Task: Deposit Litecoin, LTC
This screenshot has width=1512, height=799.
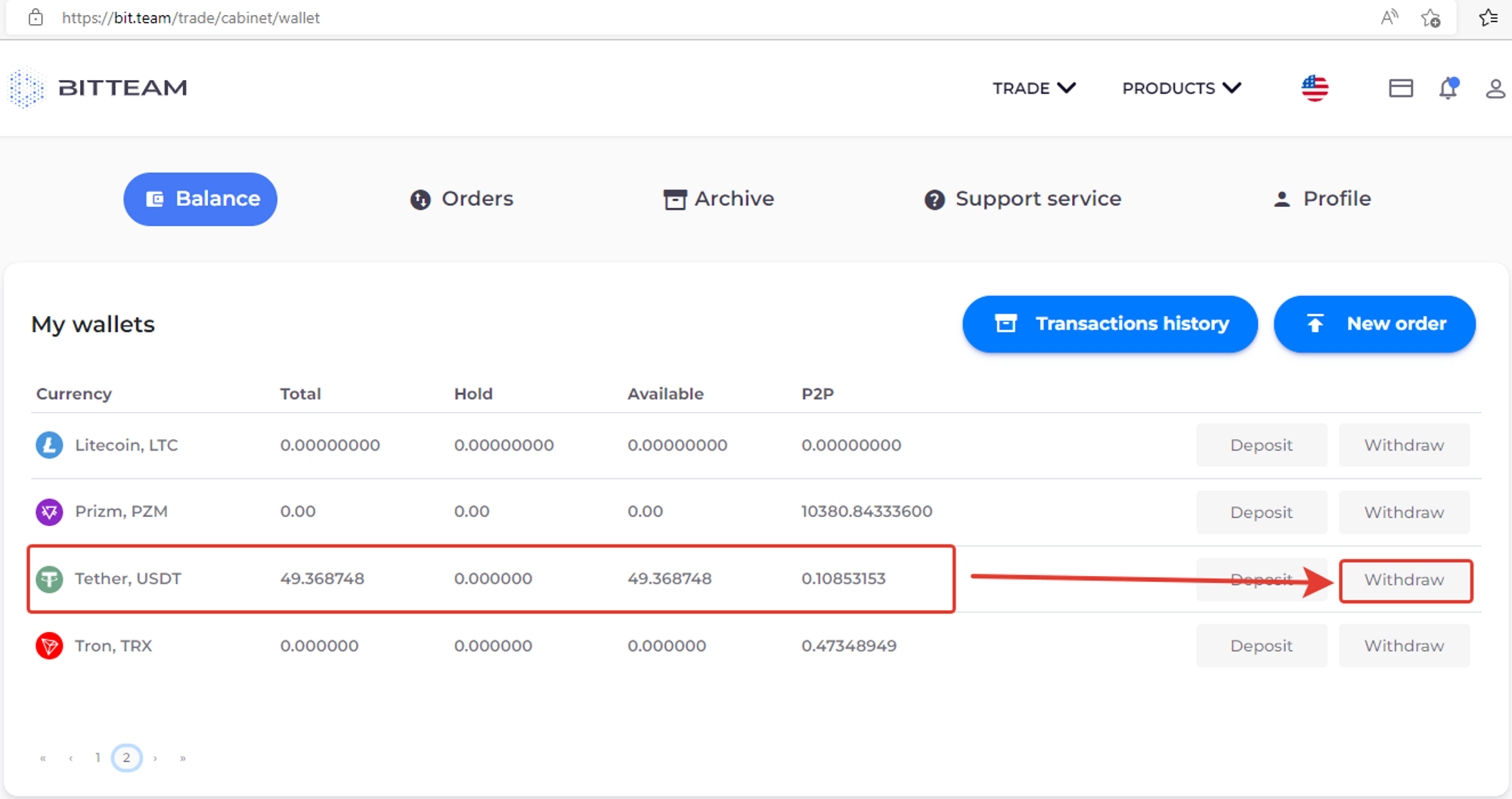Action: [x=1261, y=445]
